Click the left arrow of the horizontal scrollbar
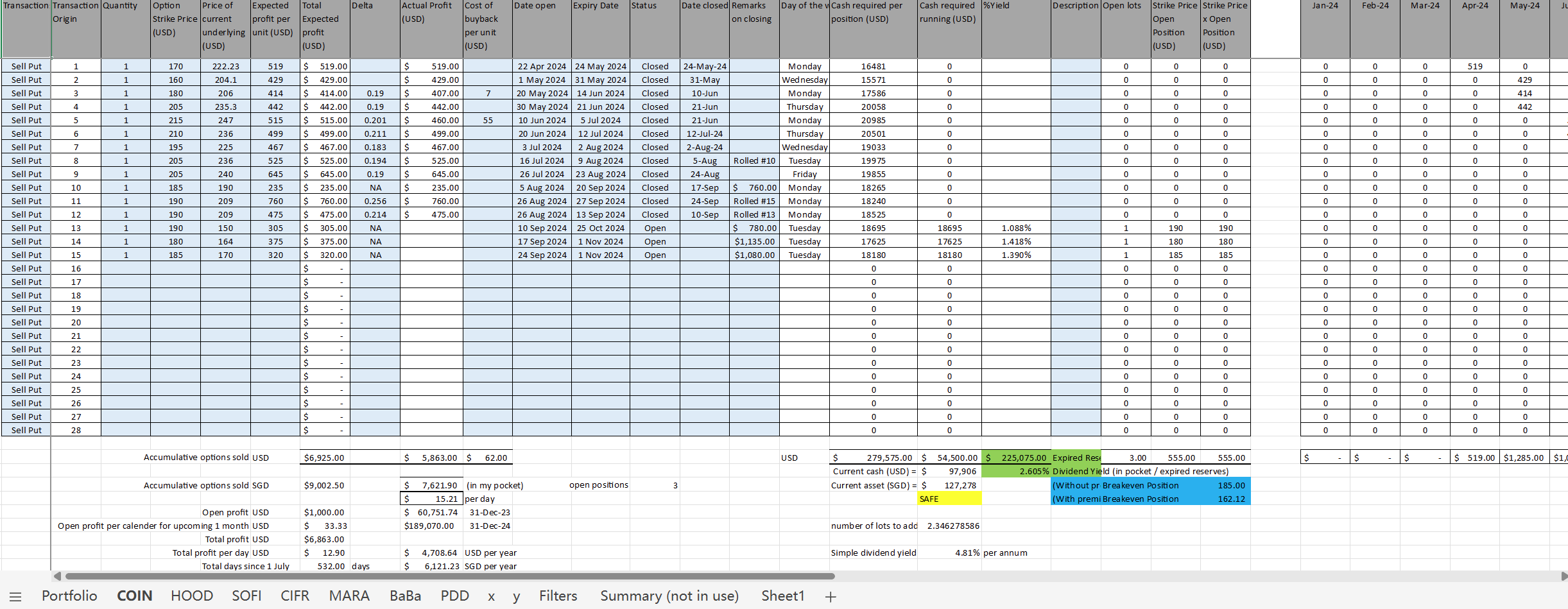The width and height of the screenshot is (1568, 609). (57, 576)
